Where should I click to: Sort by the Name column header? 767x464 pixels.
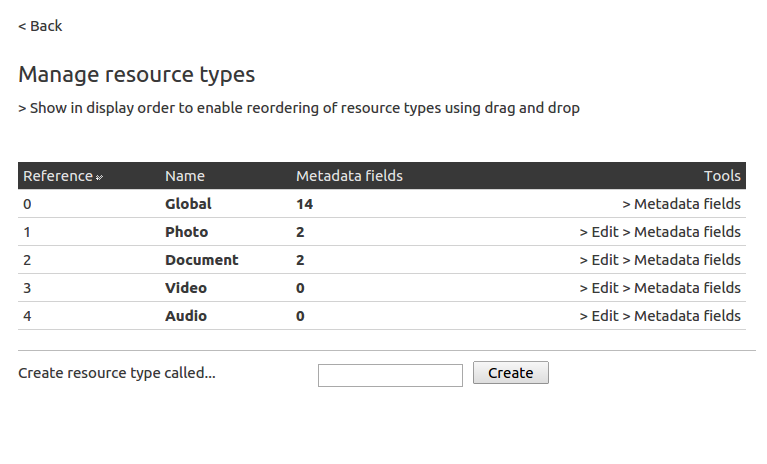click(x=185, y=176)
